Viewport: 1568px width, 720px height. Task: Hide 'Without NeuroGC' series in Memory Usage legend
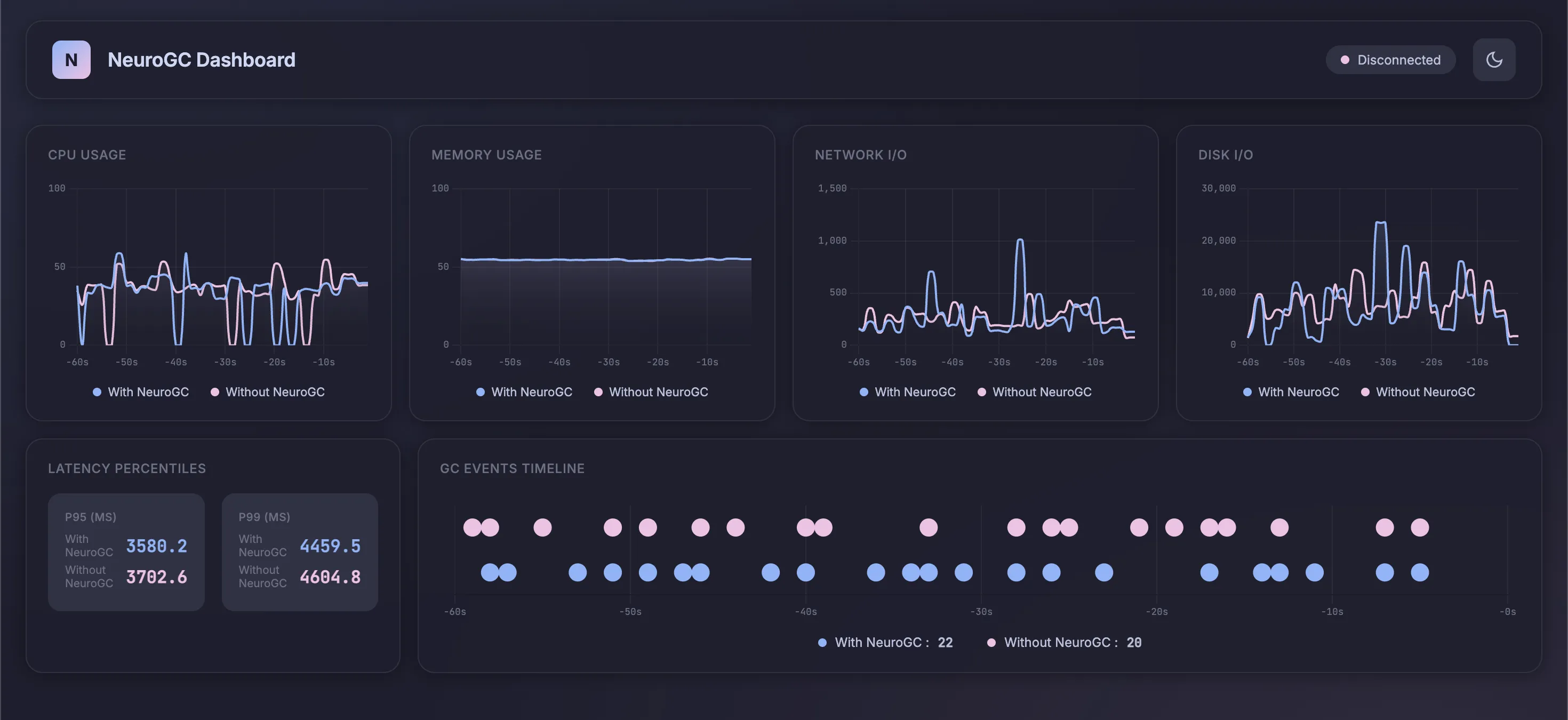[x=651, y=392]
